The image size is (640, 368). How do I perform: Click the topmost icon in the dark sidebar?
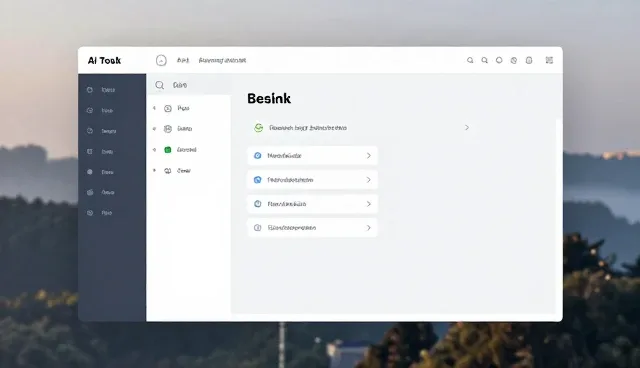coord(90,90)
